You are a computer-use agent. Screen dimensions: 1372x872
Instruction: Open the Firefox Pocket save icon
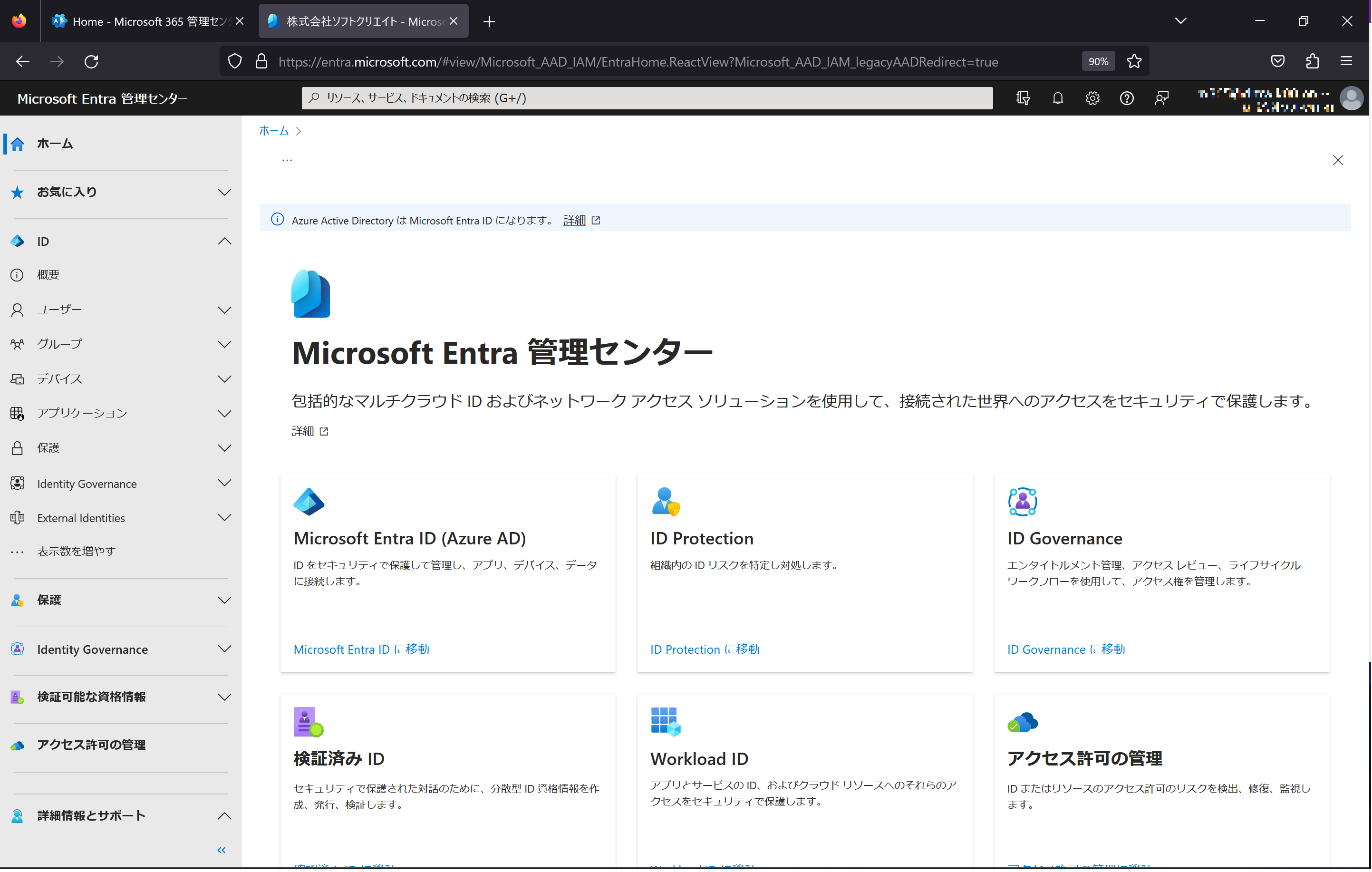[1278, 61]
